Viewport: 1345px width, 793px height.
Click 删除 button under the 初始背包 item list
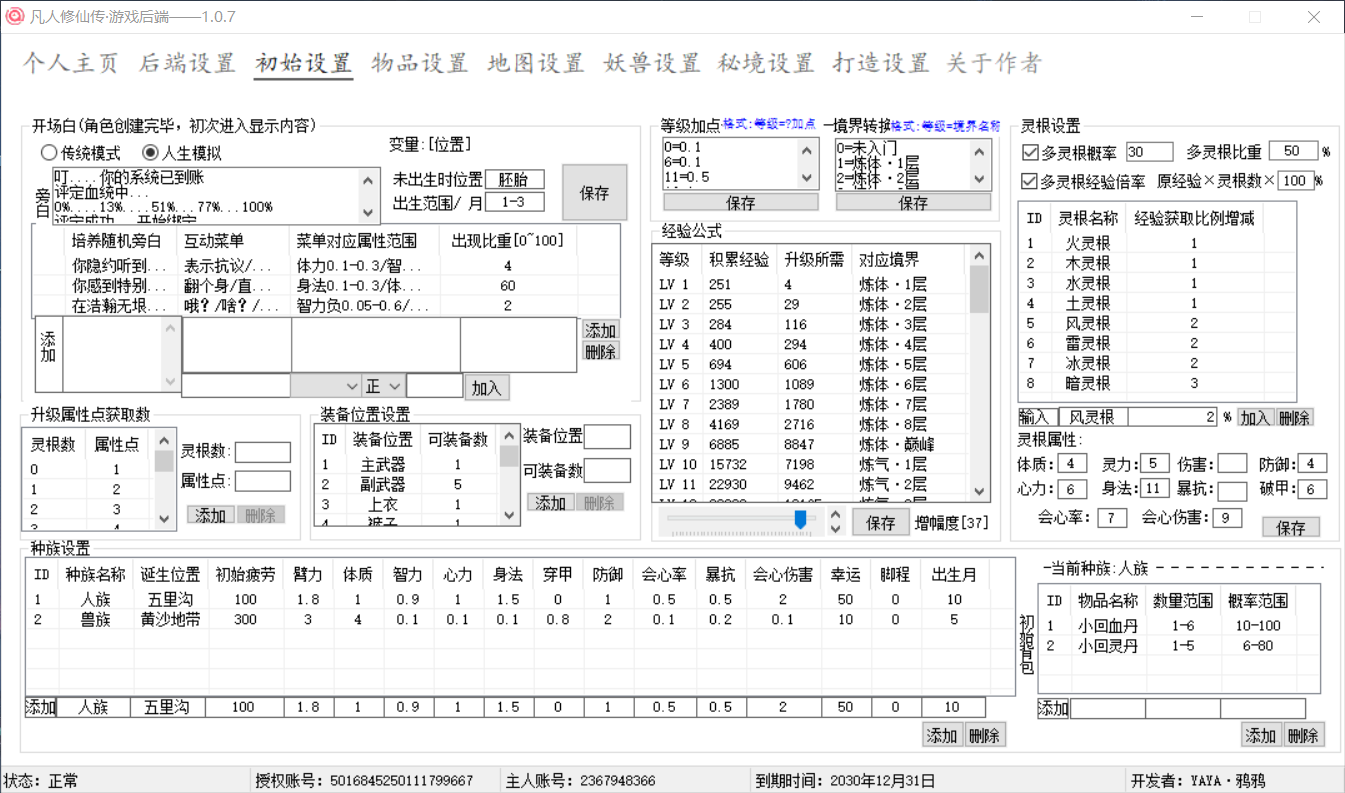pyautogui.click(x=1304, y=735)
